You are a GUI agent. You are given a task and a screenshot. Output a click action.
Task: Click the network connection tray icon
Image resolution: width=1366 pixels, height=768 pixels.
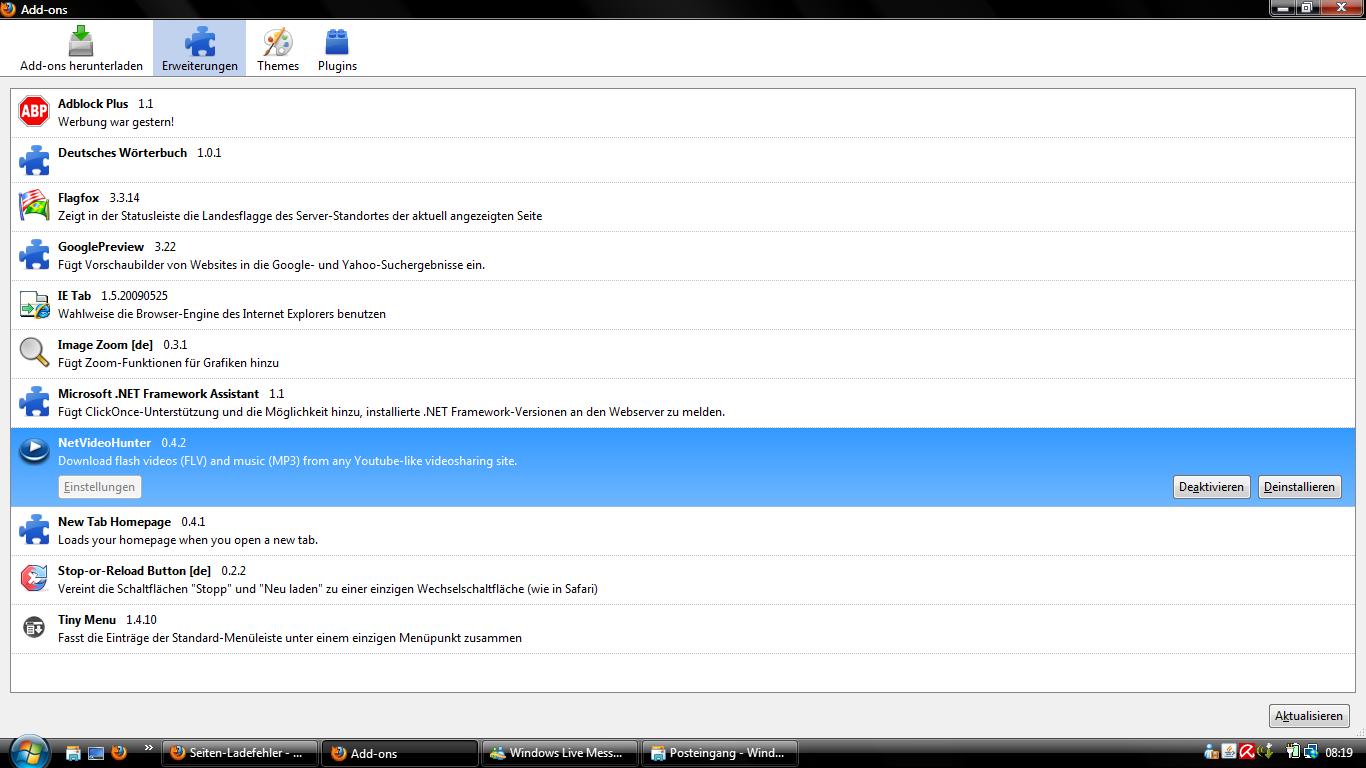(1309, 752)
